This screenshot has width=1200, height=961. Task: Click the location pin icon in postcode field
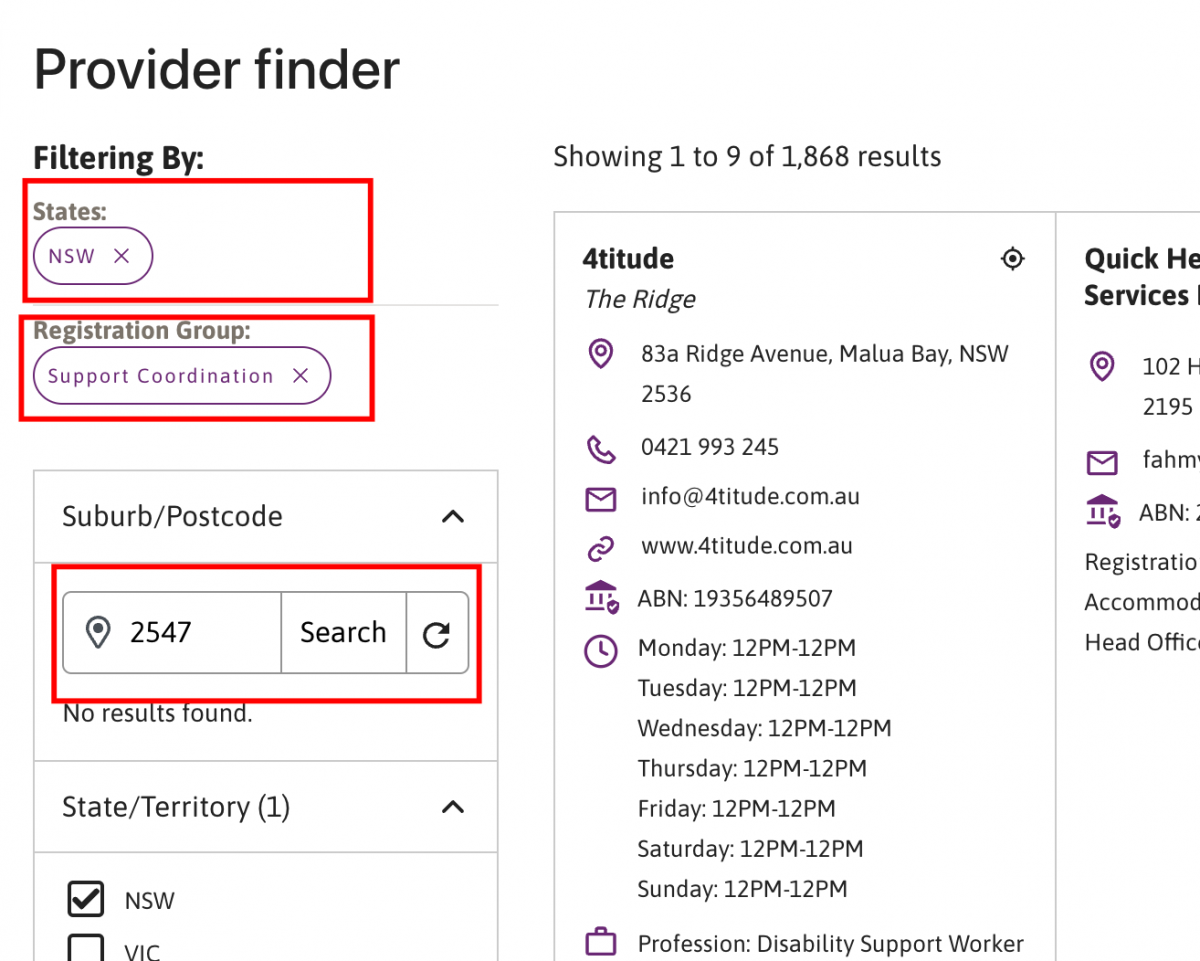(x=97, y=633)
